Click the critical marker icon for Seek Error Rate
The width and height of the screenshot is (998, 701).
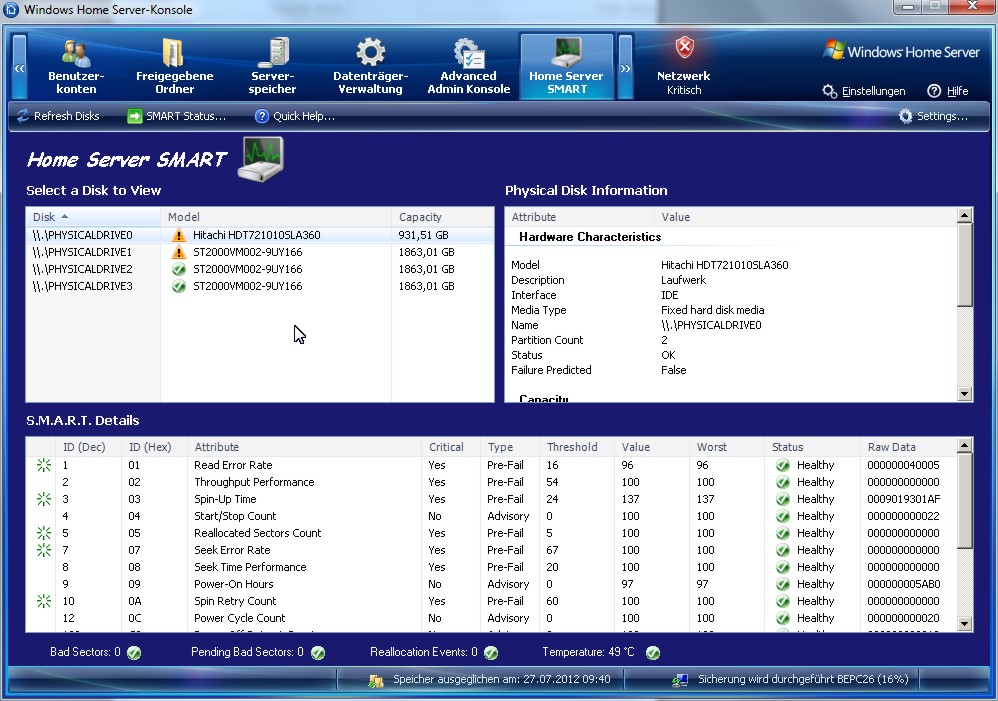point(43,550)
